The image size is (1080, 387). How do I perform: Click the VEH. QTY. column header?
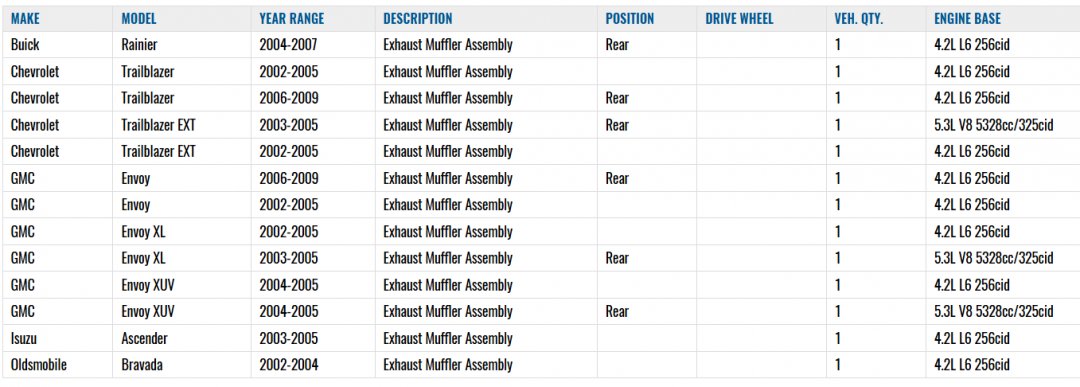pyautogui.click(x=858, y=19)
